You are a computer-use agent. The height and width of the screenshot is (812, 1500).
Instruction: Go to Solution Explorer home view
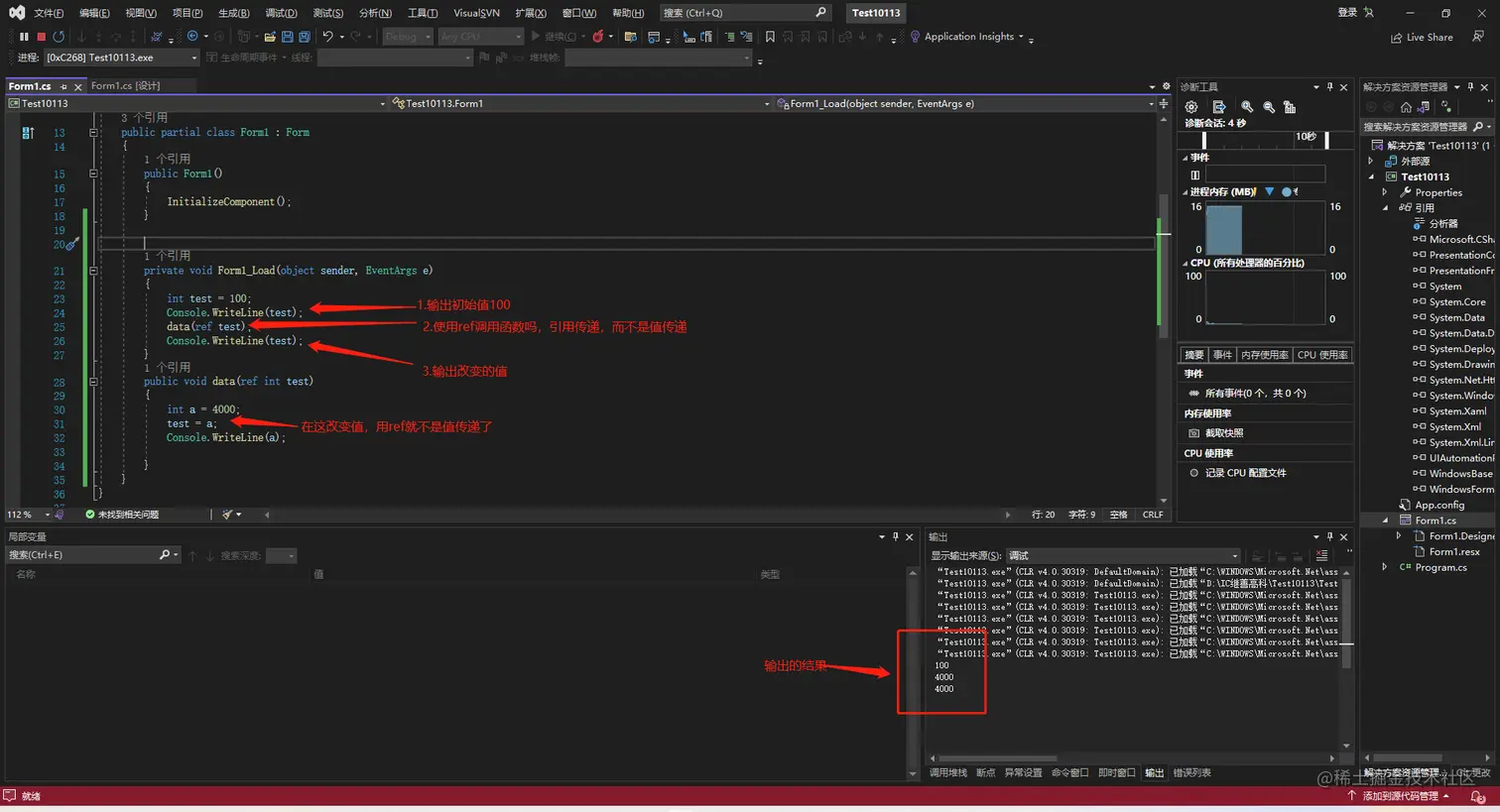(x=1406, y=107)
